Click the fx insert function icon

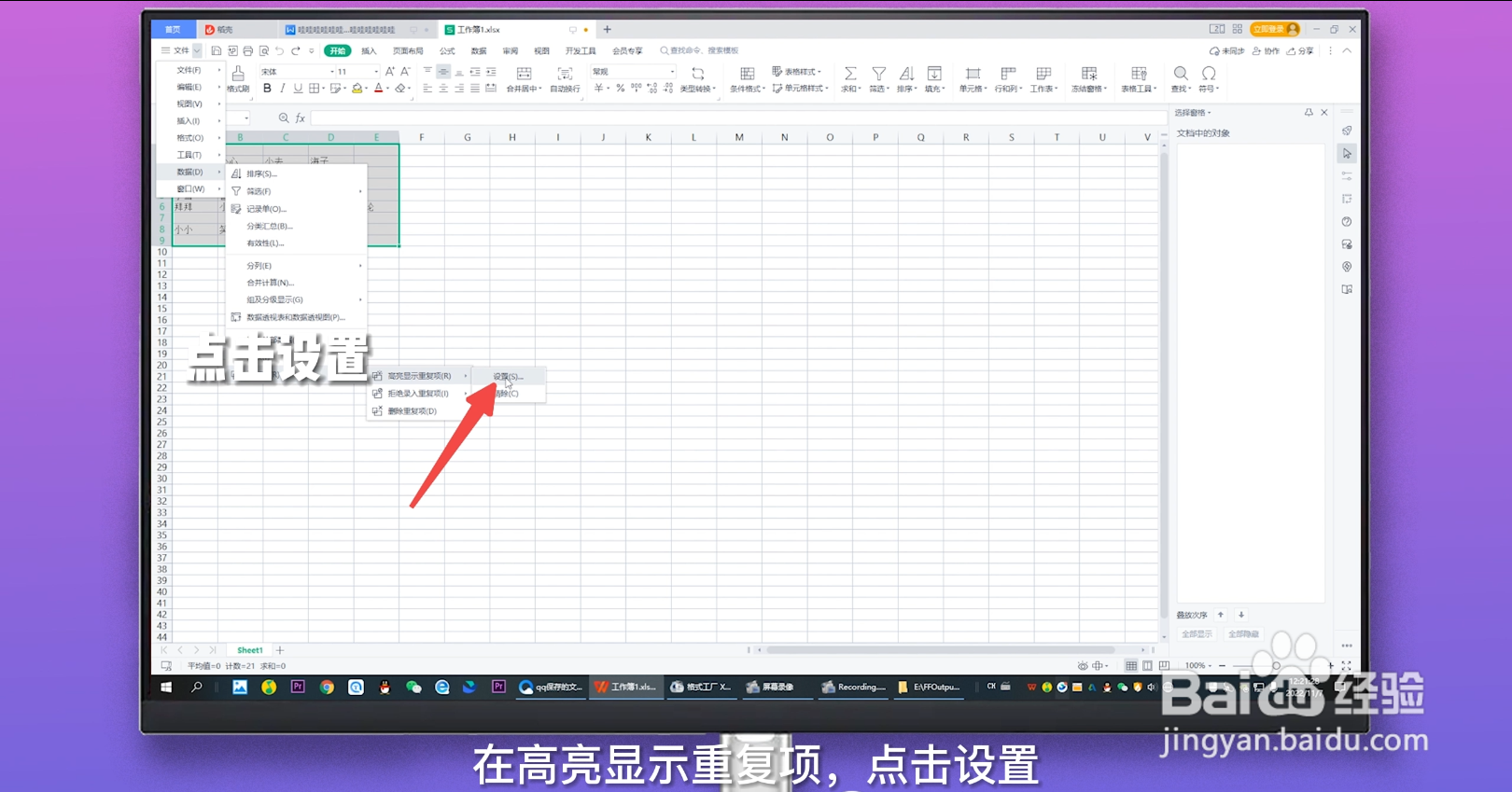pyautogui.click(x=301, y=118)
